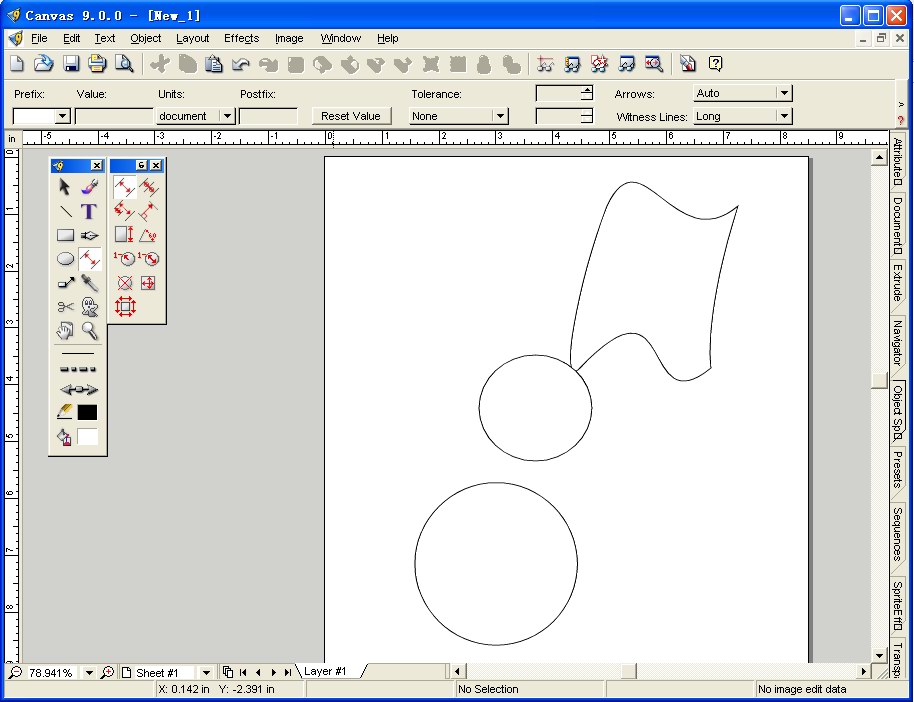Open the Sheet #1 dropdown arrow
The height and width of the screenshot is (702, 914).
pyautogui.click(x=206, y=673)
